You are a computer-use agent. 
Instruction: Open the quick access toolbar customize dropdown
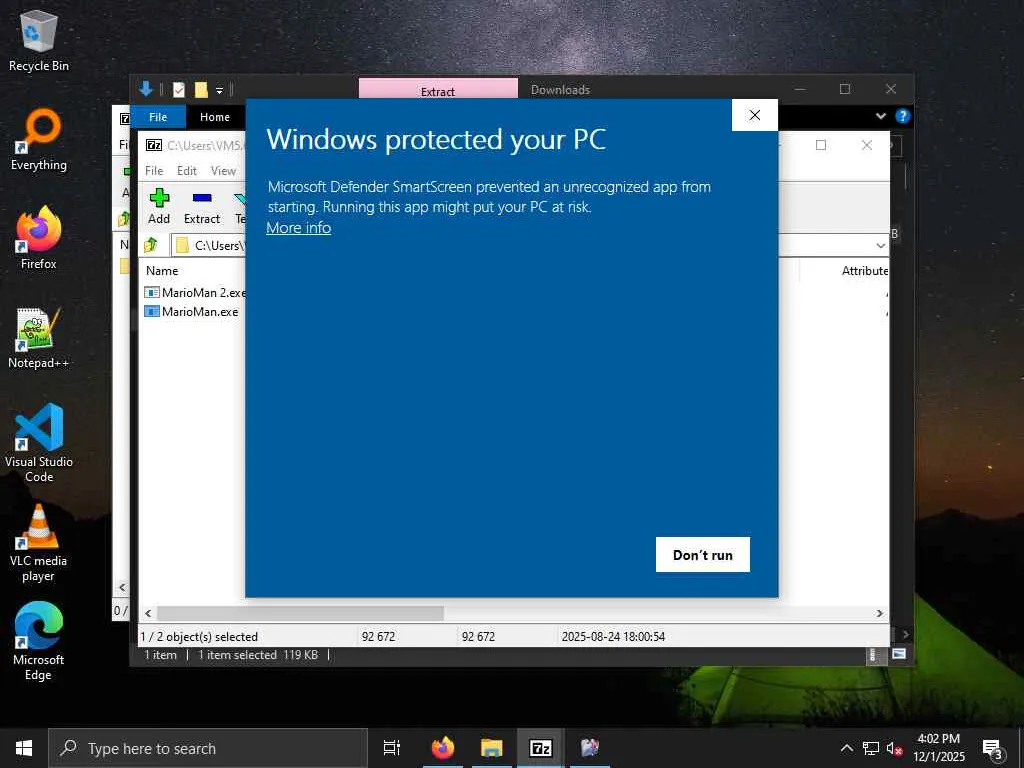pos(219,90)
